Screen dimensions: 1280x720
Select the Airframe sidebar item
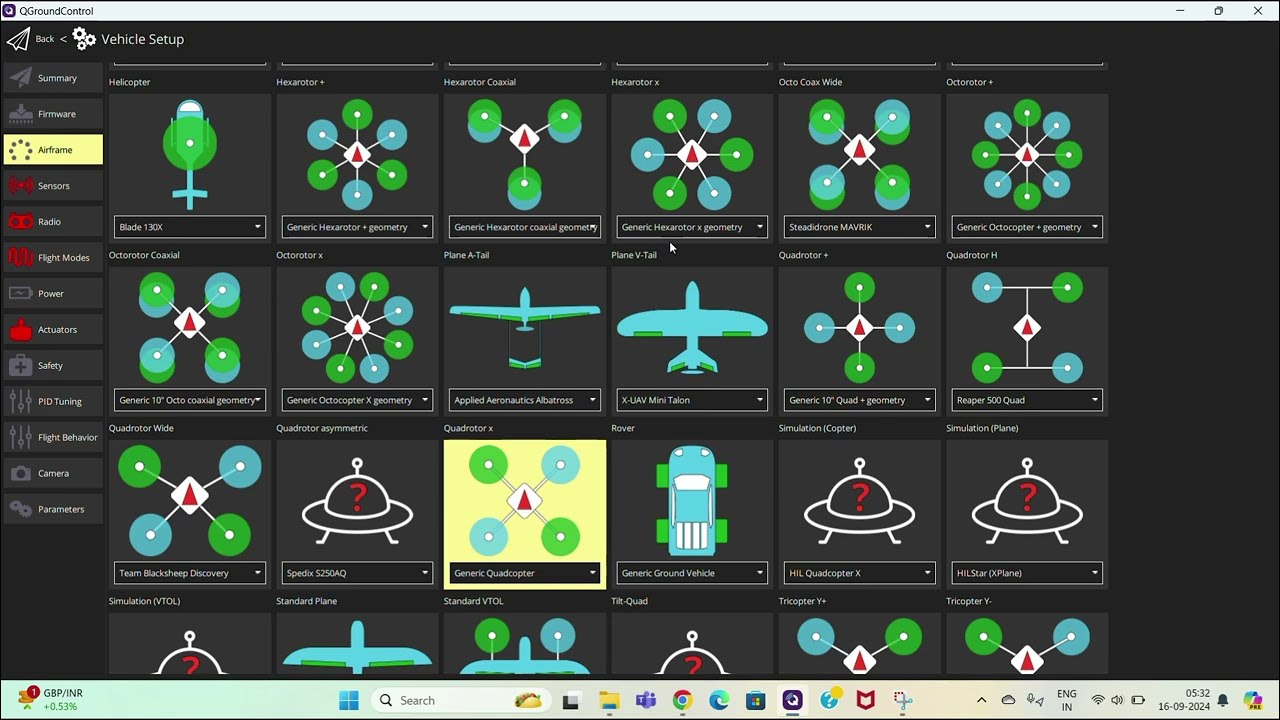tap(53, 150)
